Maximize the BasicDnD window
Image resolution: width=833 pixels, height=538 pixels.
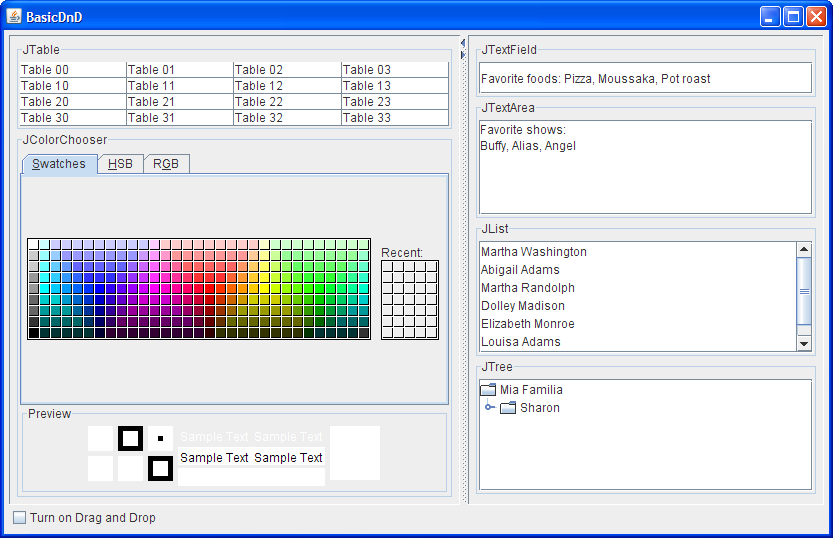(x=793, y=16)
